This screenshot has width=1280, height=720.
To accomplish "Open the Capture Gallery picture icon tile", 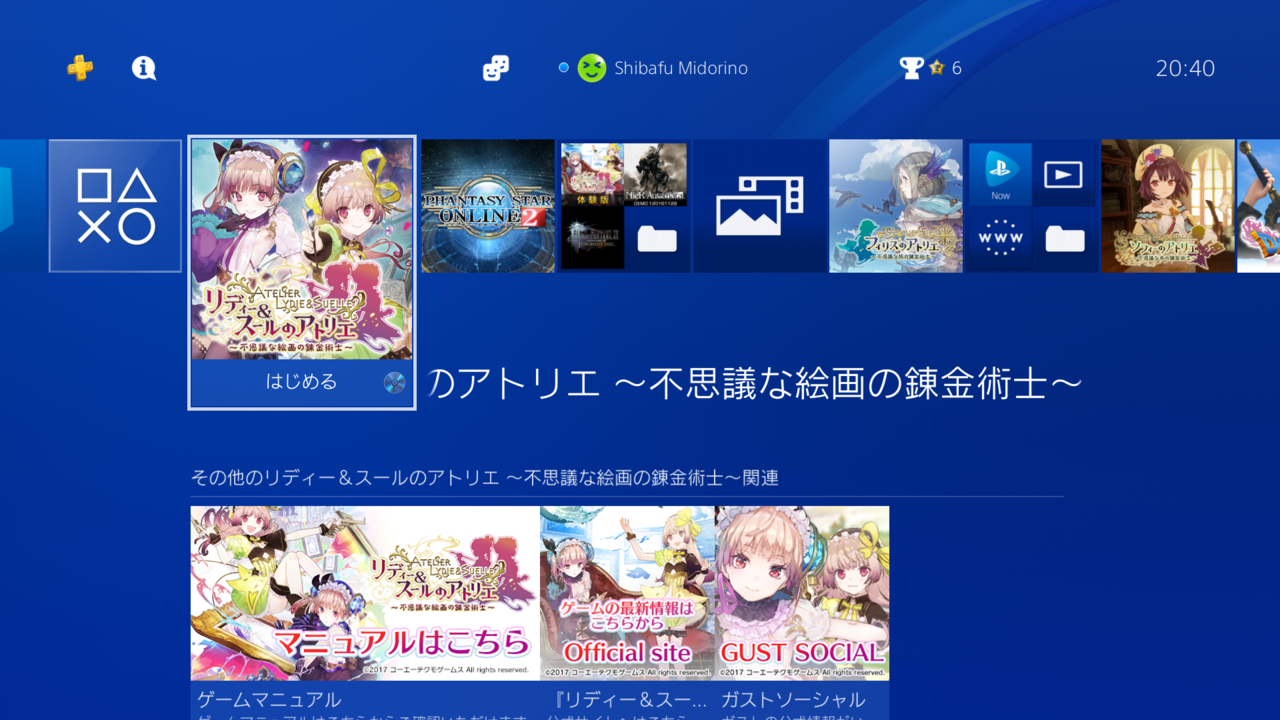I will point(760,206).
